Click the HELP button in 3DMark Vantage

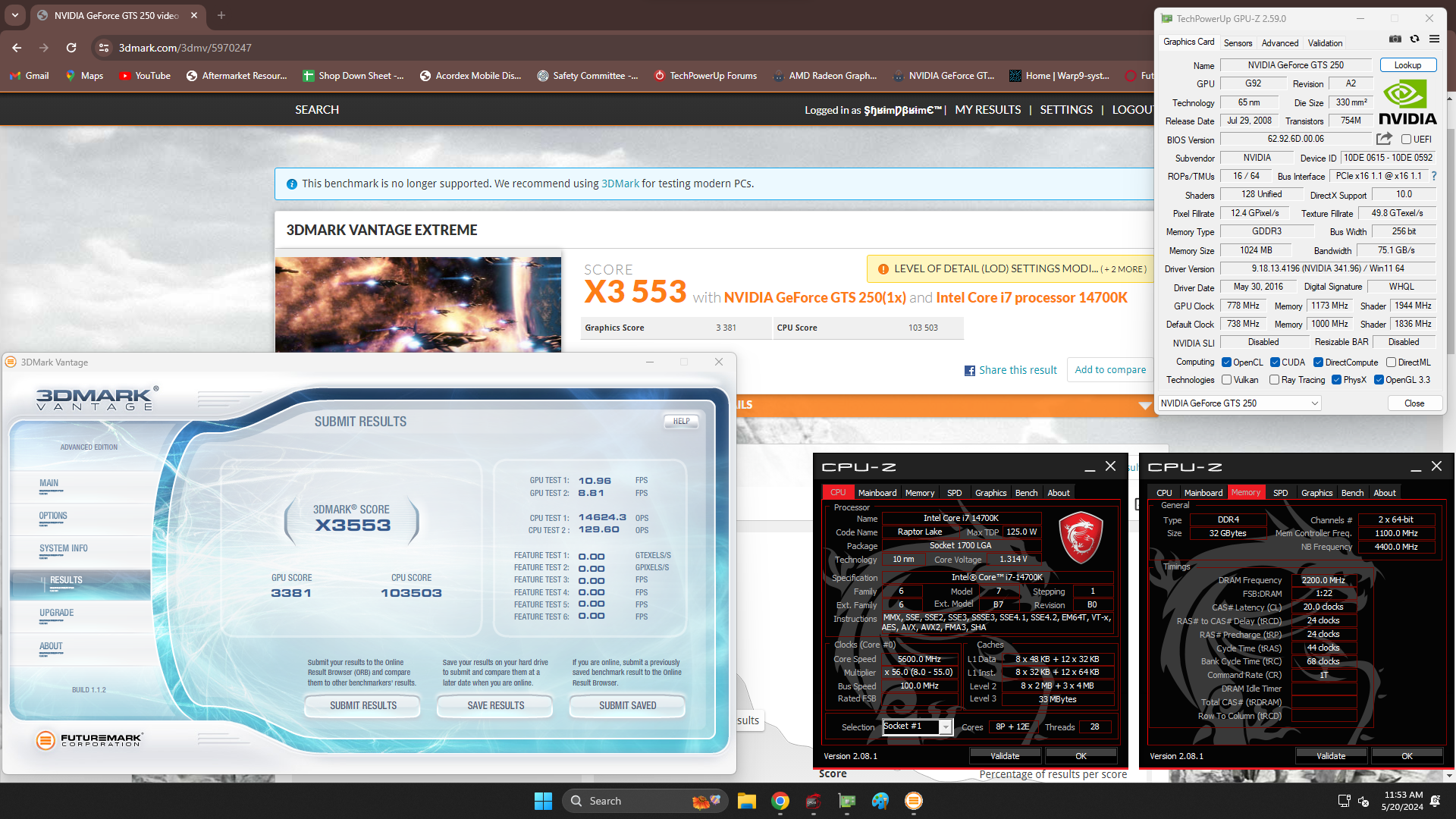[681, 422]
